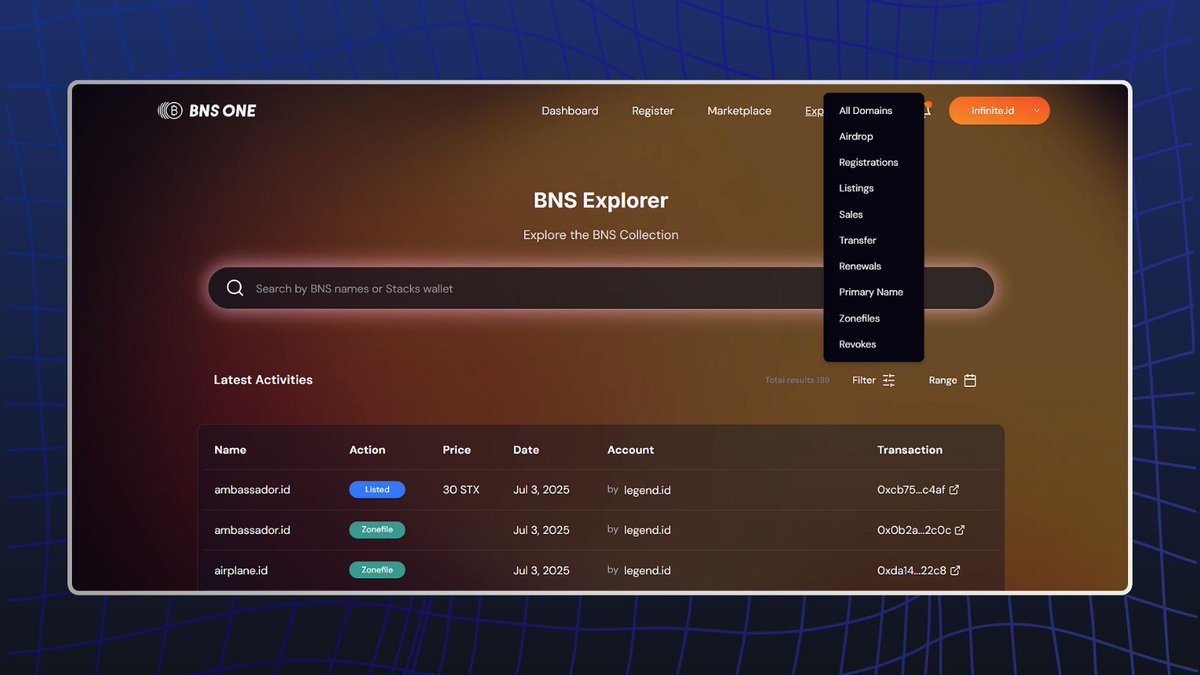Click the Latest Activities heading
This screenshot has height=675, width=1200.
(x=263, y=380)
